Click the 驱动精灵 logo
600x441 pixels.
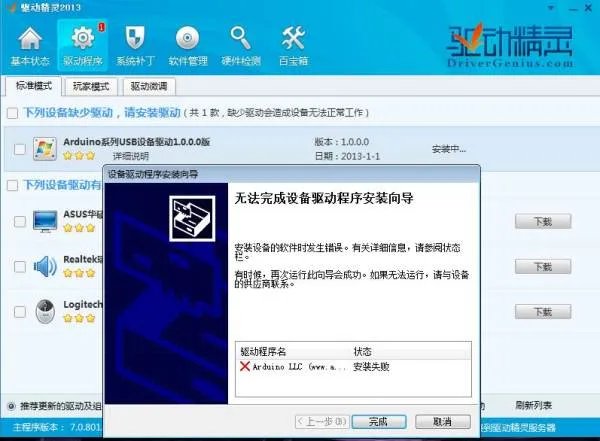510,45
